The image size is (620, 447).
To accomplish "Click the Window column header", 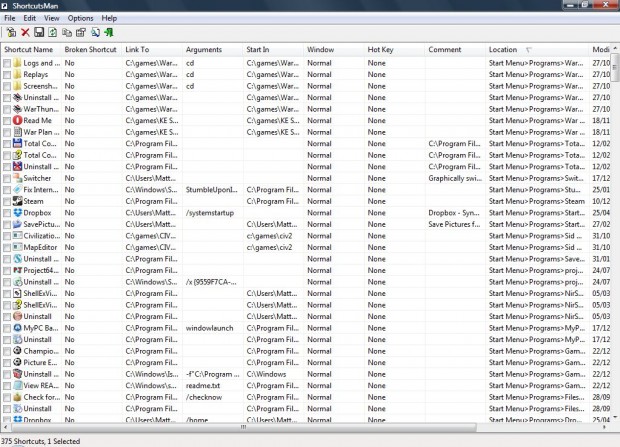I will (x=334, y=49).
